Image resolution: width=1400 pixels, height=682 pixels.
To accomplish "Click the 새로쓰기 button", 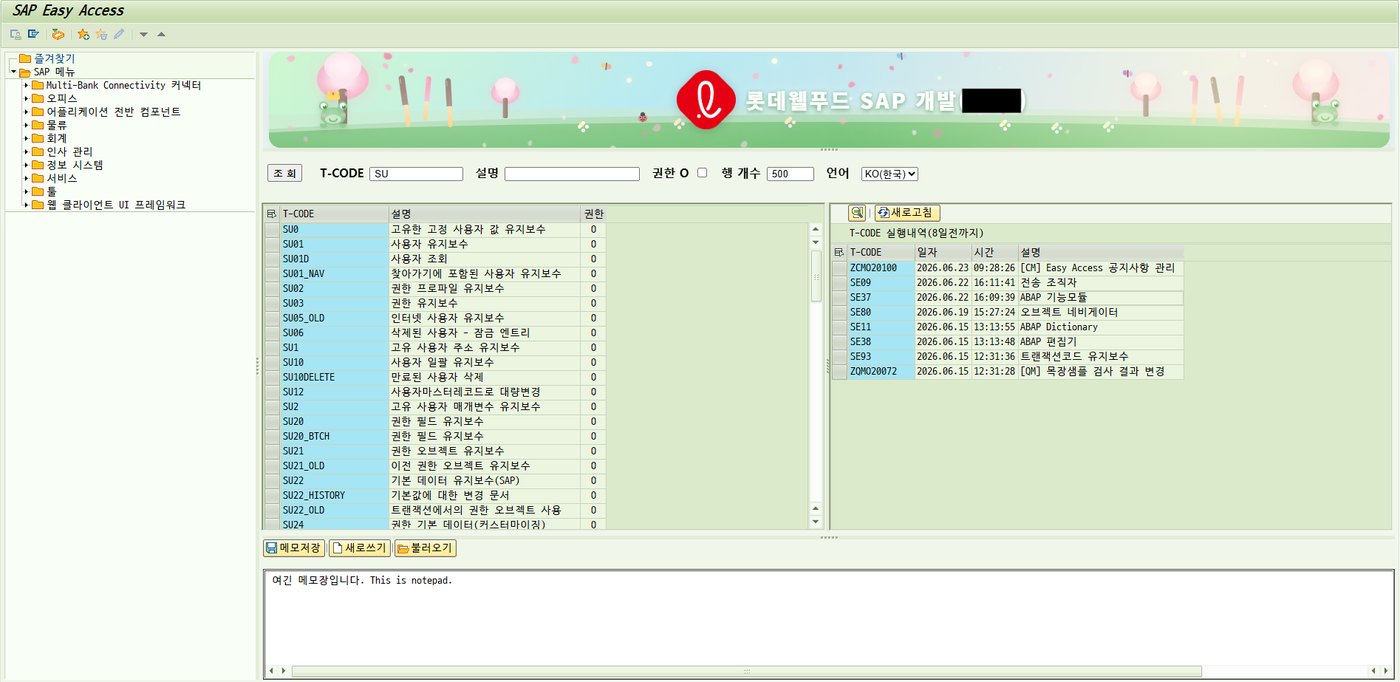I will [359, 548].
